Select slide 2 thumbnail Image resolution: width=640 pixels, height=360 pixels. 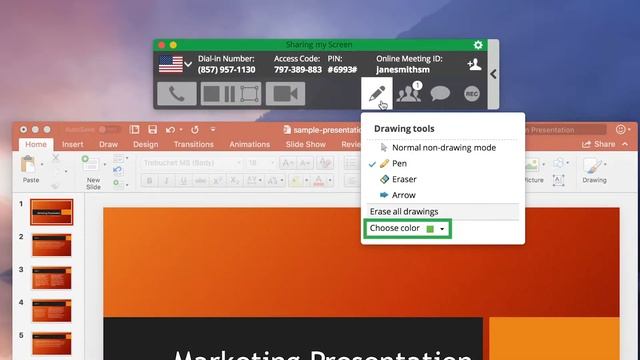click(x=51, y=245)
